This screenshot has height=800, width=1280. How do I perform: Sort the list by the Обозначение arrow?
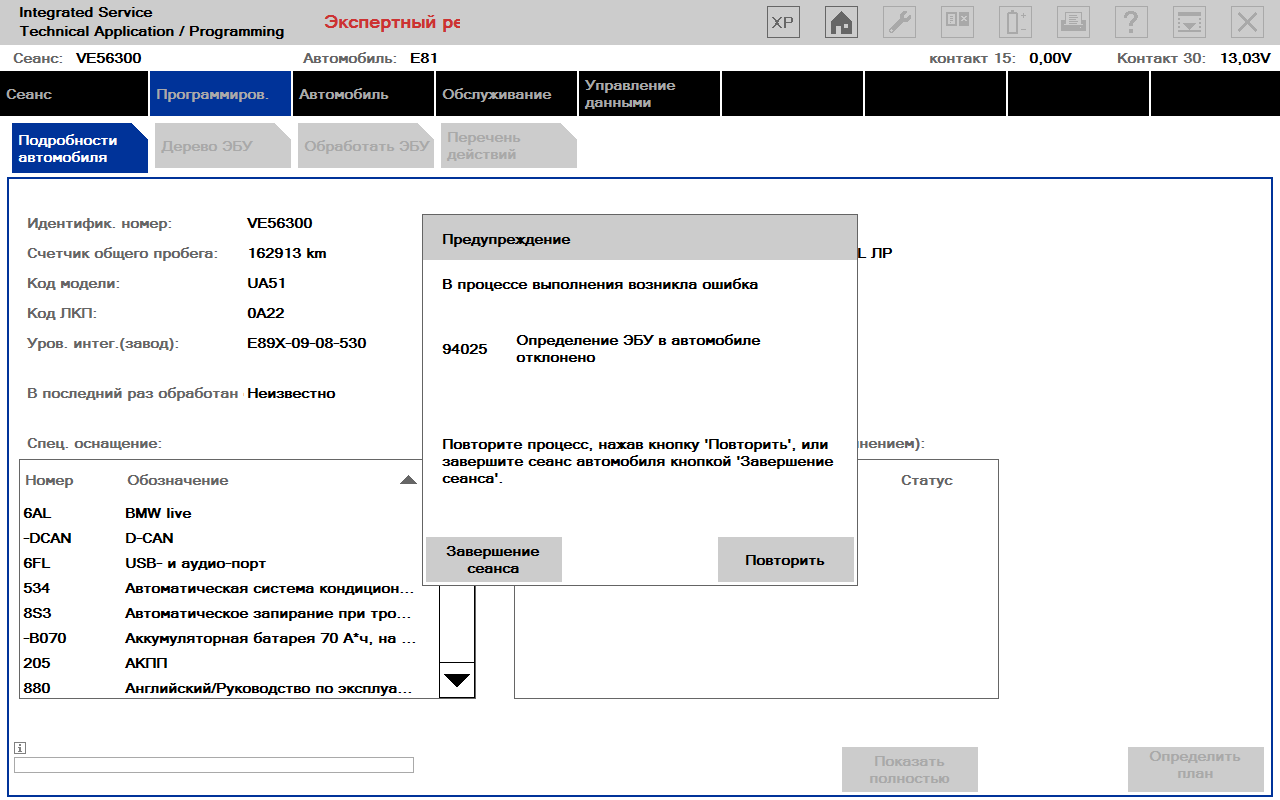[408, 480]
